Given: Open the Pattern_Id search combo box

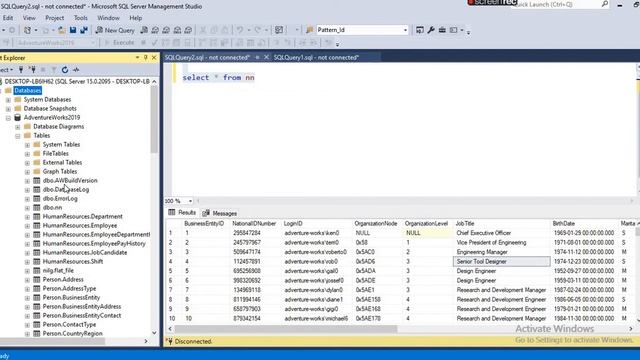Looking at the screenshot, I should [x=362, y=30].
